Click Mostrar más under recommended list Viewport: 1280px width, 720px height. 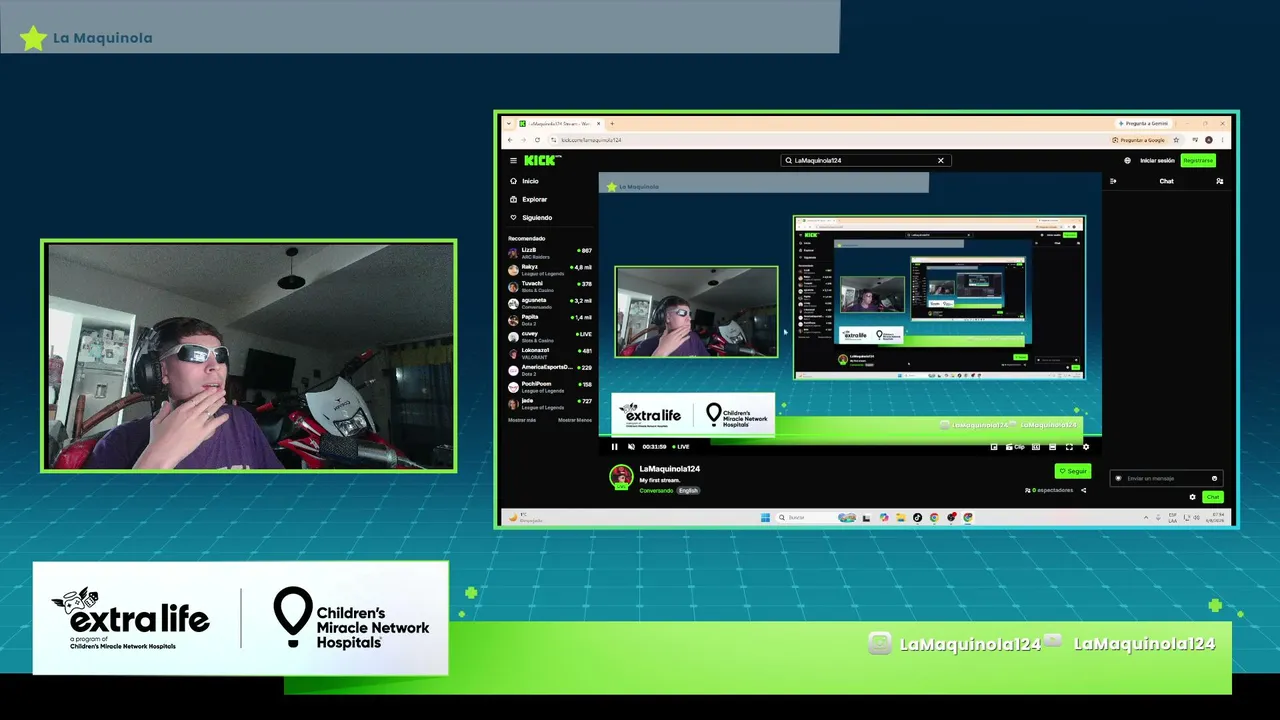tap(522, 420)
